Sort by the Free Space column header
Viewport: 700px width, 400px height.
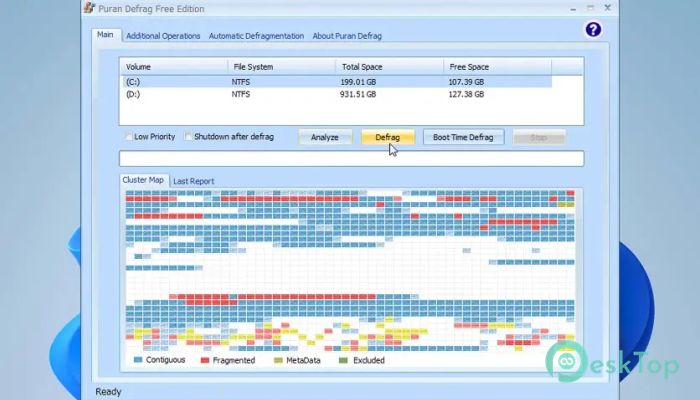[x=498, y=67]
